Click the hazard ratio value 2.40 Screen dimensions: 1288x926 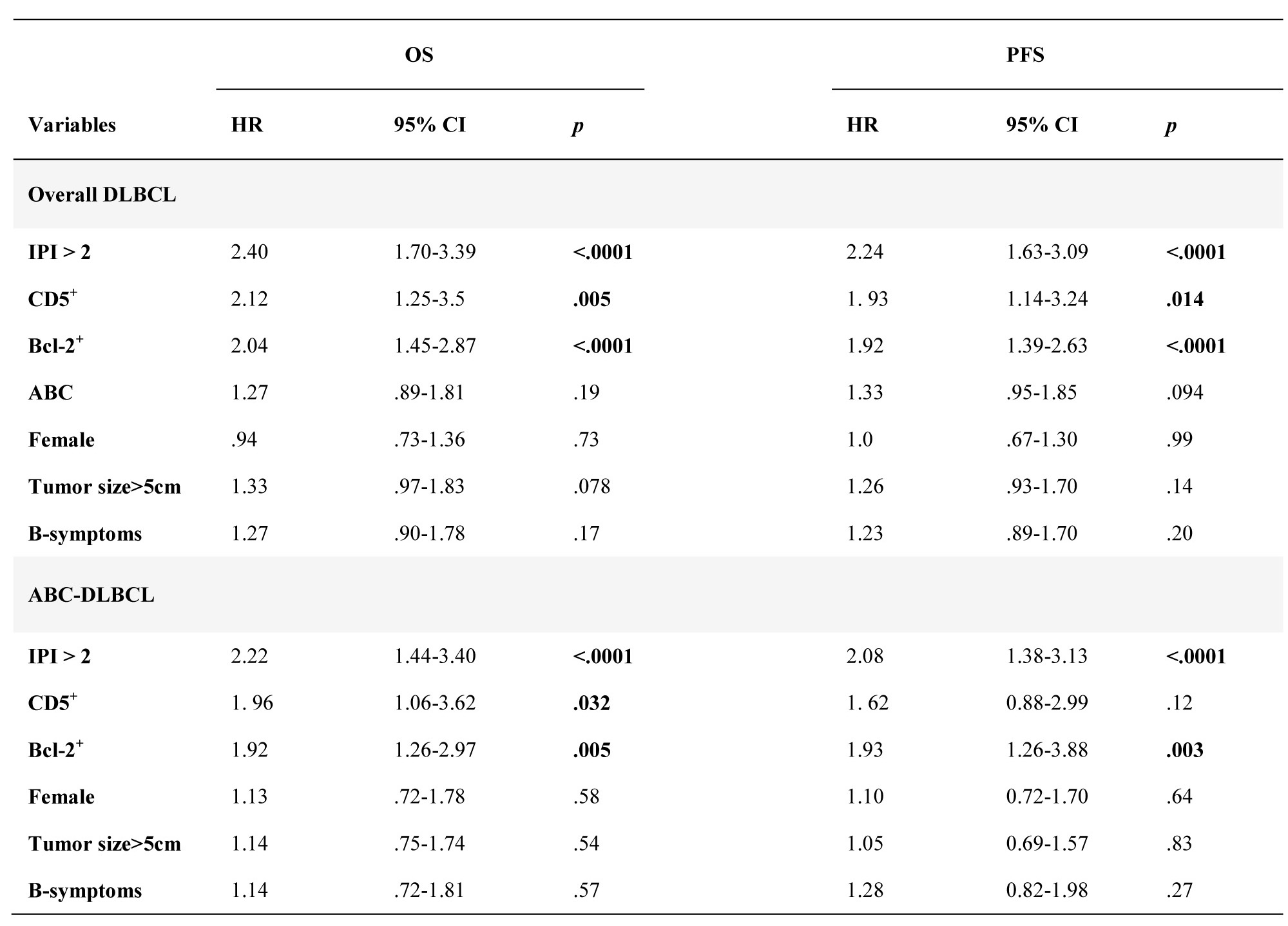click(x=249, y=251)
